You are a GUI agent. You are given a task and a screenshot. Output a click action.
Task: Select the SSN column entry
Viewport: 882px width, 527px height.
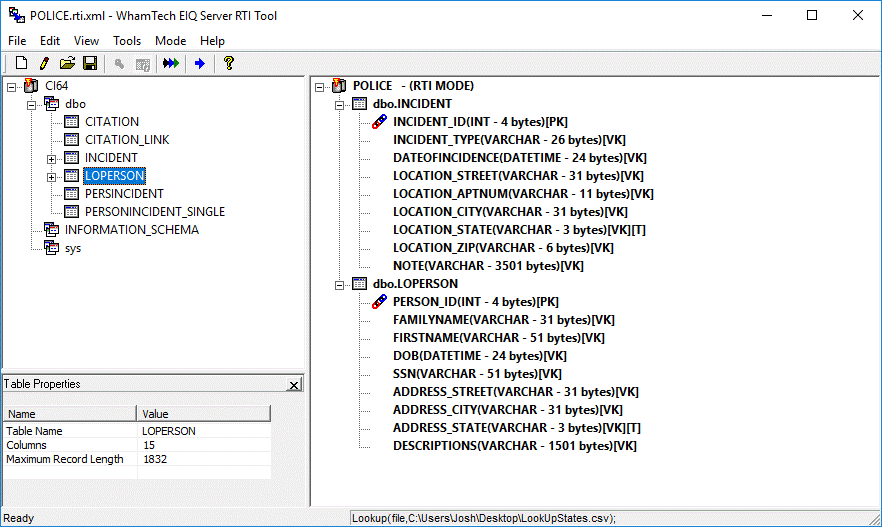[477, 373]
